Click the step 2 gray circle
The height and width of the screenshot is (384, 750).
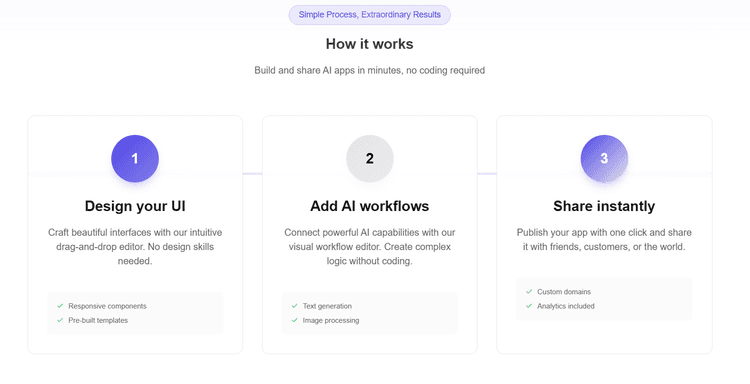370,158
